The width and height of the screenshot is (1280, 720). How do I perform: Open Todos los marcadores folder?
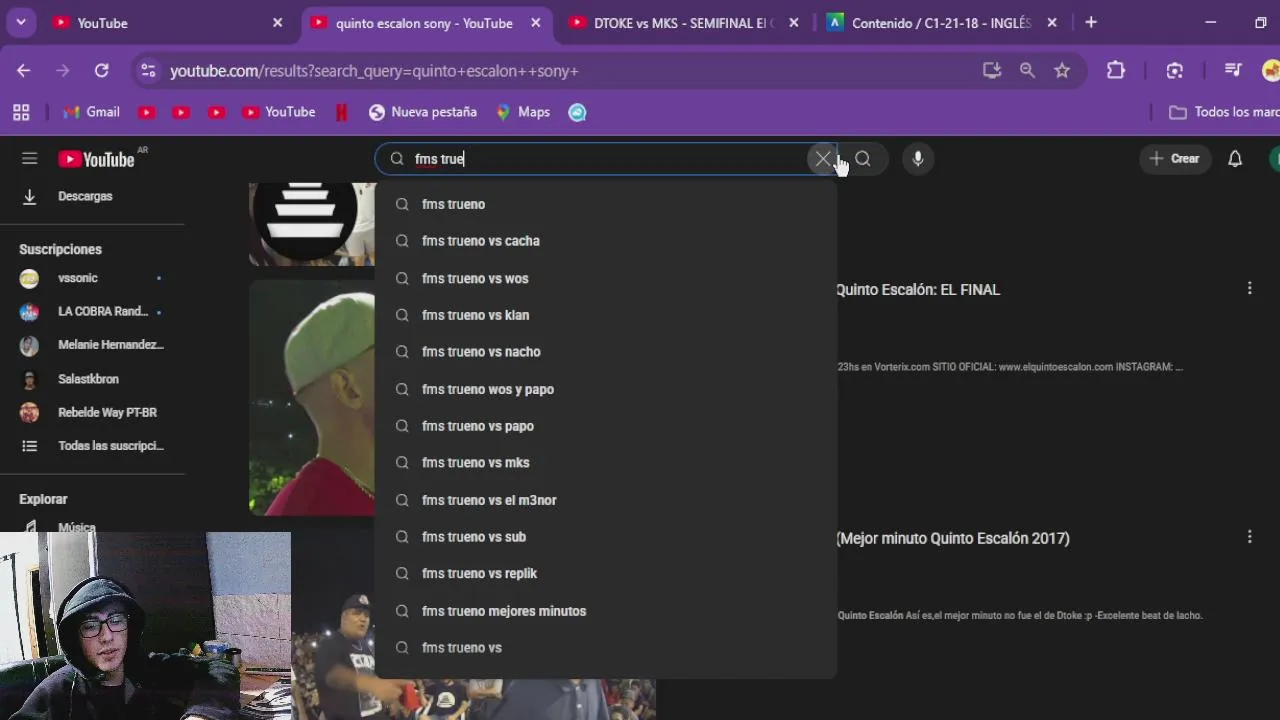(x=1224, y=112)
